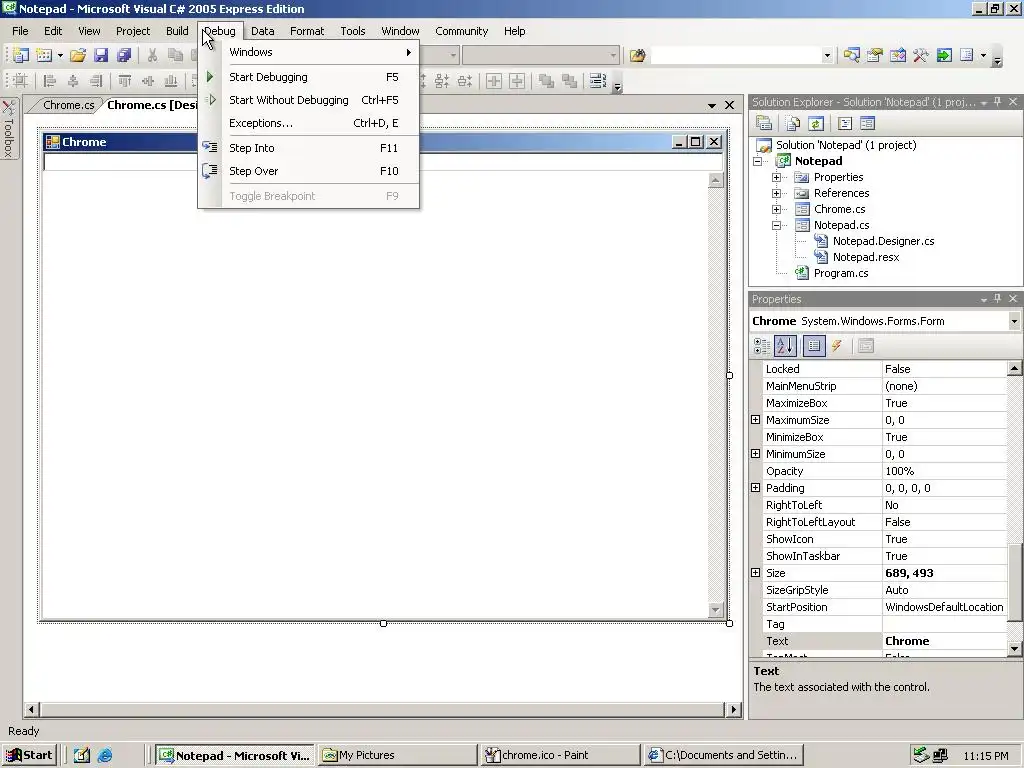Viewport: 1024px width, 768px height.
Task: Open the Properties object selector dropdown
Action: (x=1014, y=321)
